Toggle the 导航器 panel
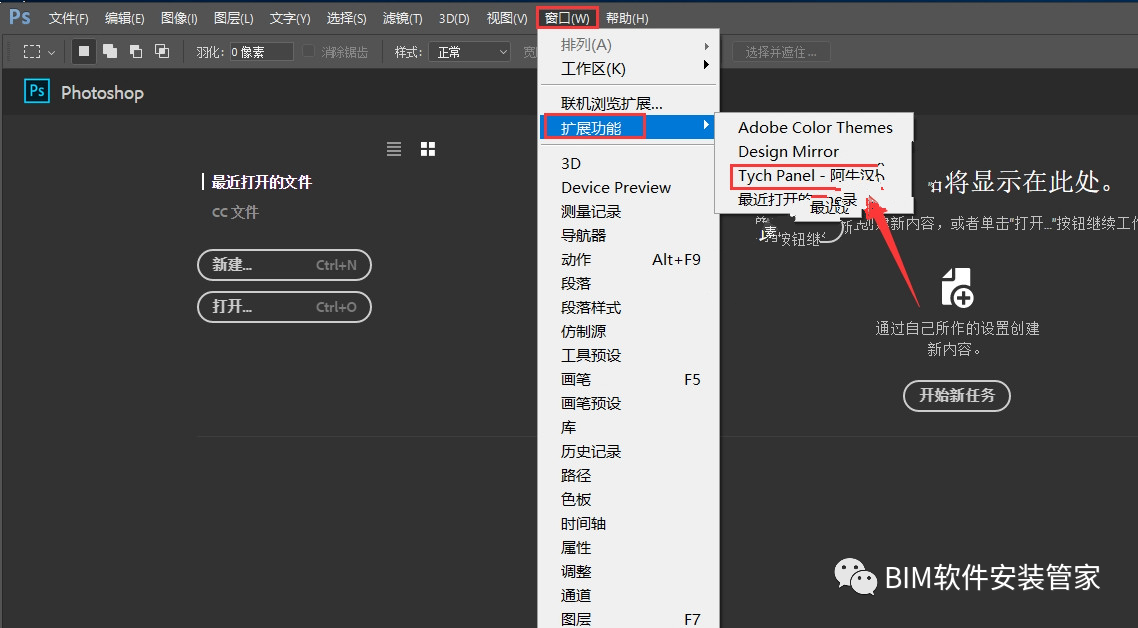The width and height of the screenshot is (1138, 628). (x=629, y=235)
